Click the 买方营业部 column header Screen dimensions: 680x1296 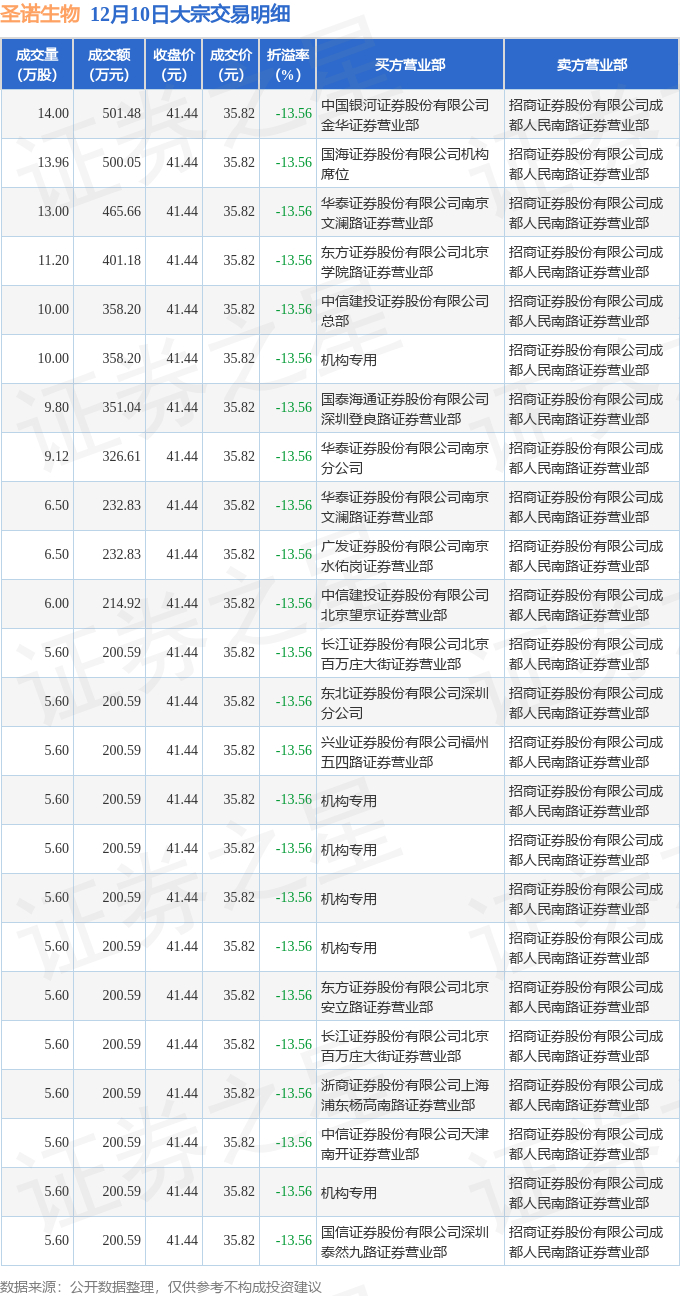[x=410, y=65]
